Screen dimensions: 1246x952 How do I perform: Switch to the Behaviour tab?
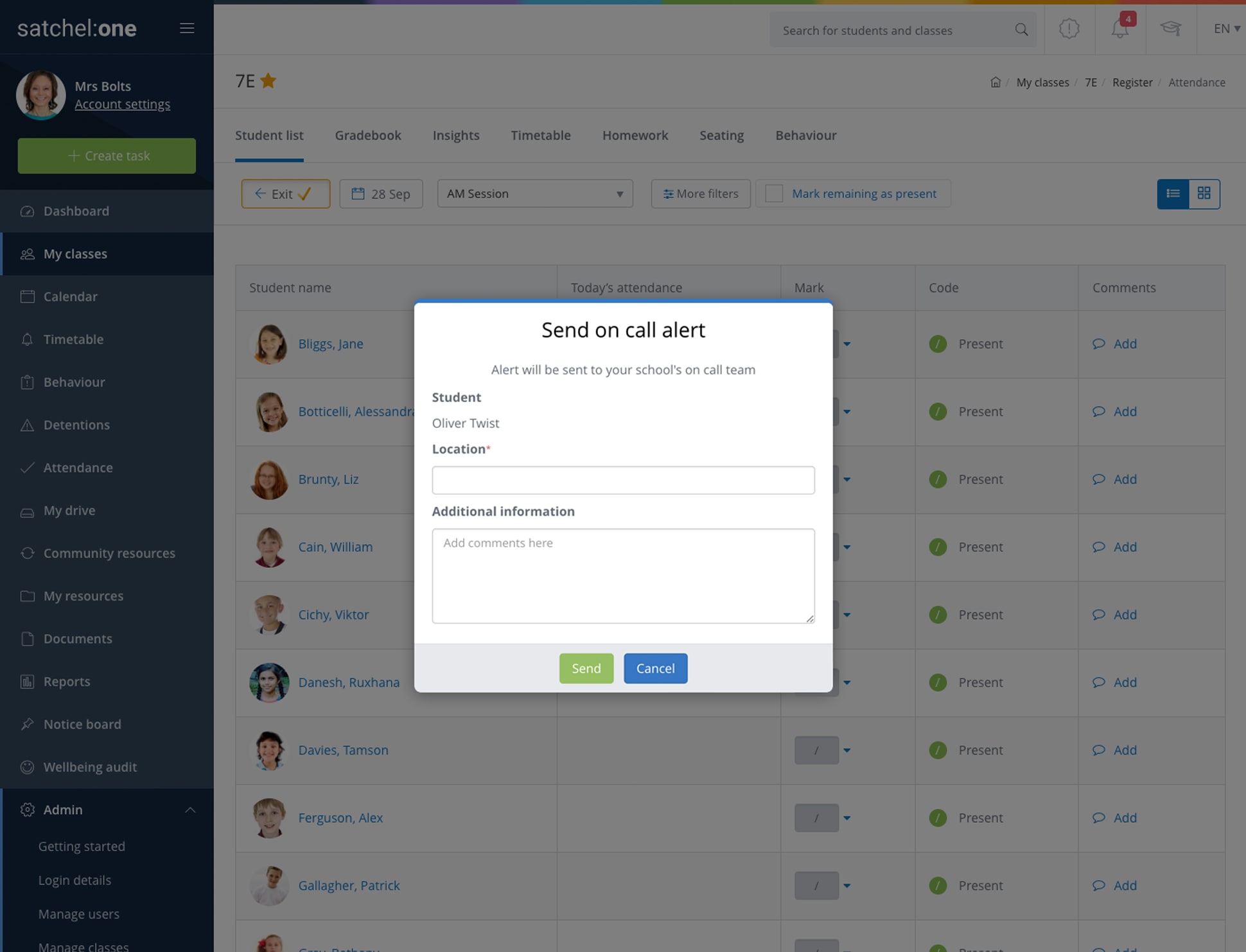[x=806, y=134]
